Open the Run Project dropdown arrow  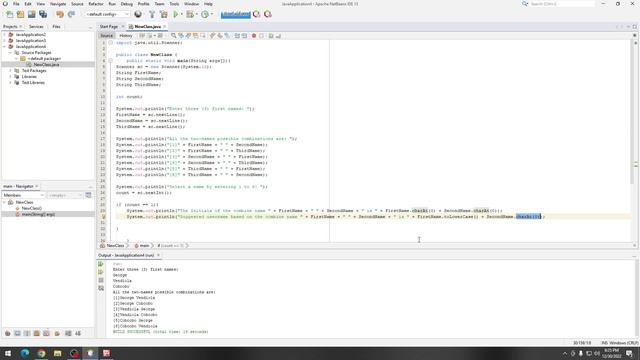point(182,14)
